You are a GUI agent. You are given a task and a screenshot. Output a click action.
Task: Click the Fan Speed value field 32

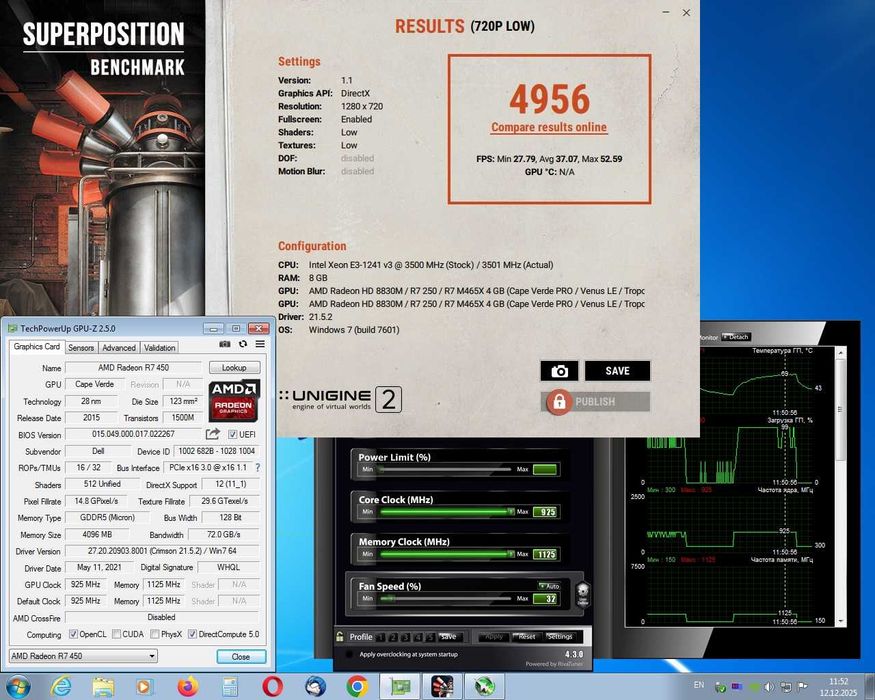tap(546, 599)
